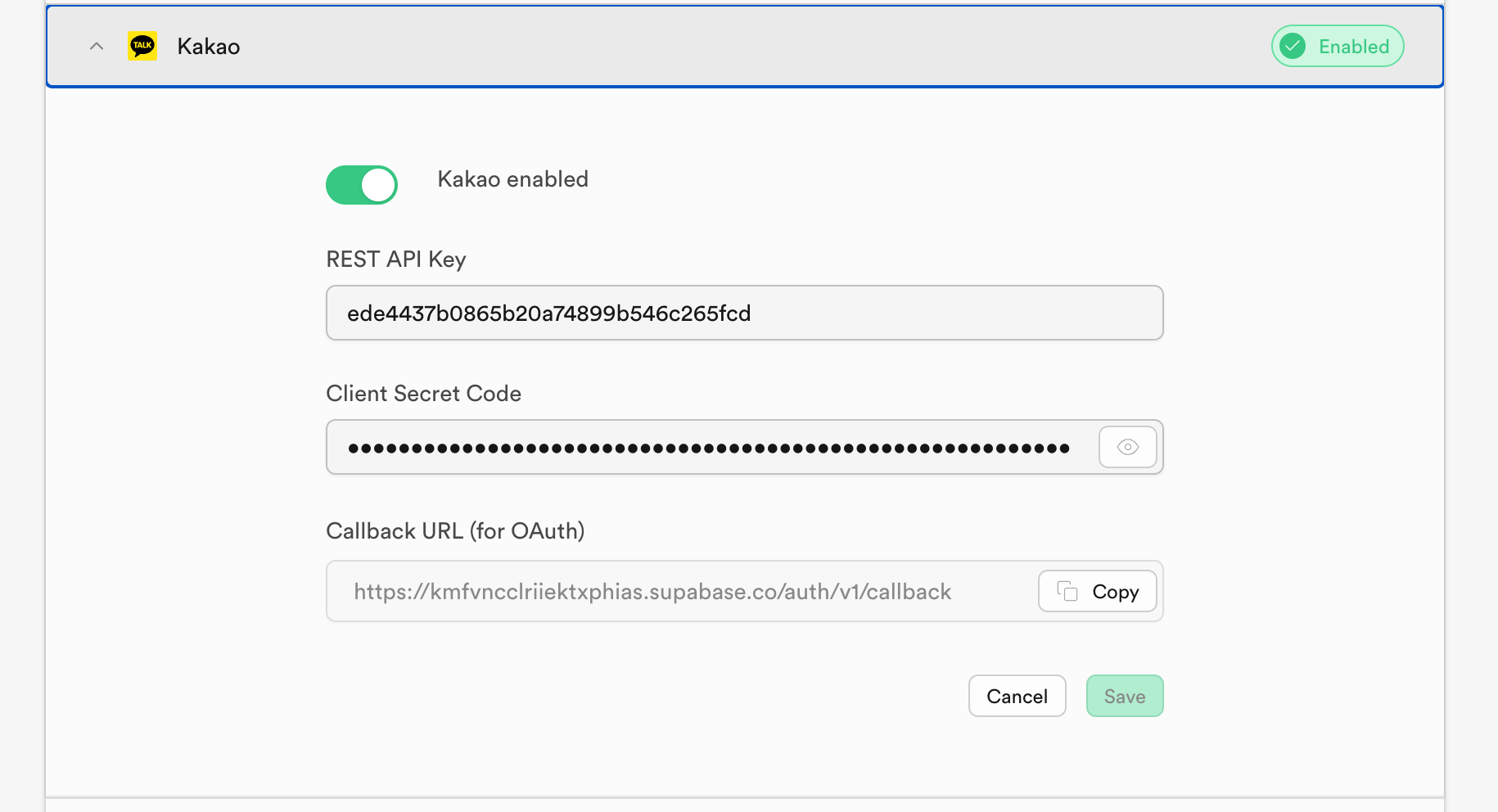This screenshot has height=812, width=1498.
Task: Cancel the Kakao provider changes
Action: pyautogui.click(x=1017, y=696)
